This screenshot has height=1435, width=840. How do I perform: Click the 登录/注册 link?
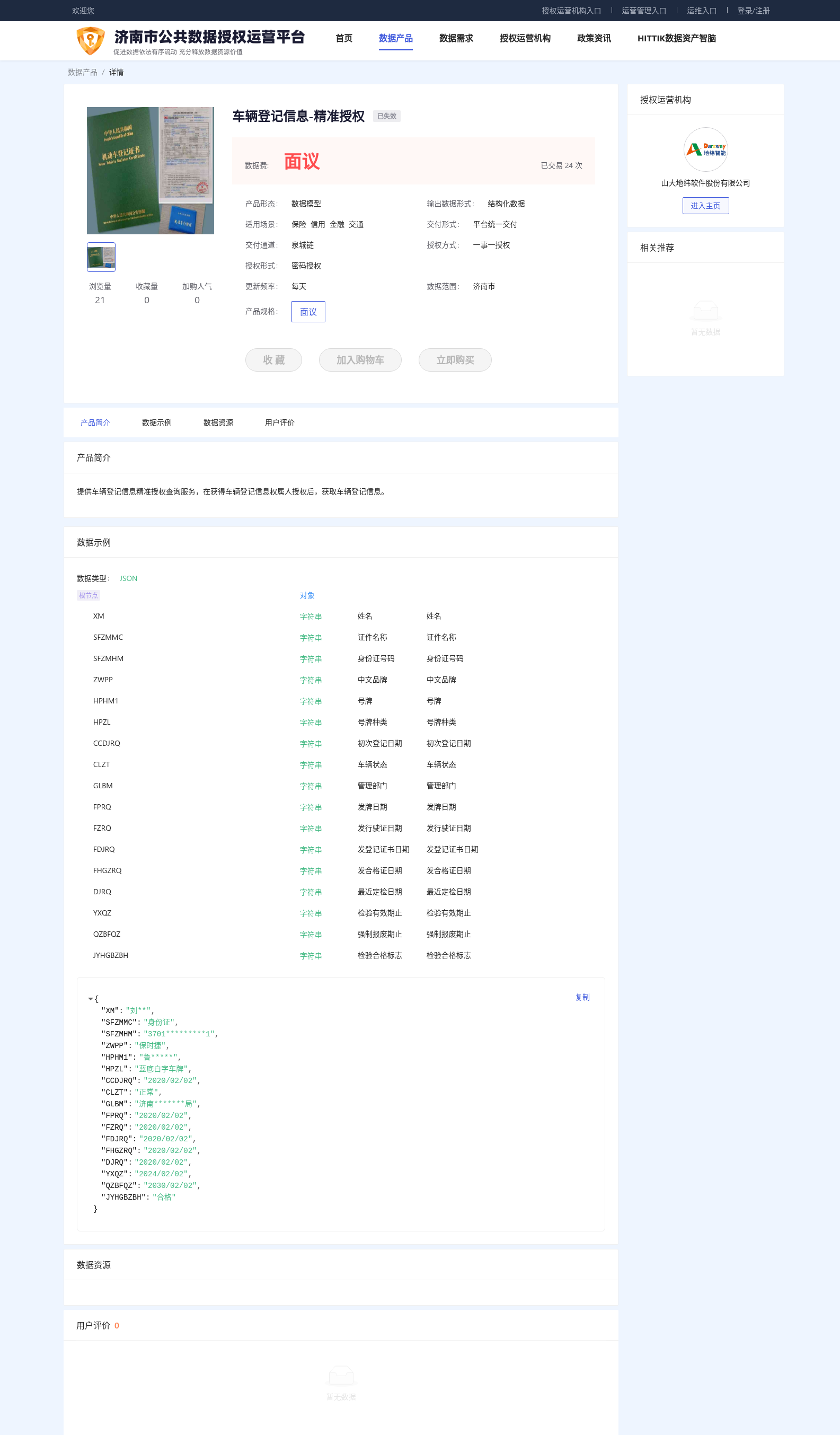pyautogui.click(x=753, y=11)
